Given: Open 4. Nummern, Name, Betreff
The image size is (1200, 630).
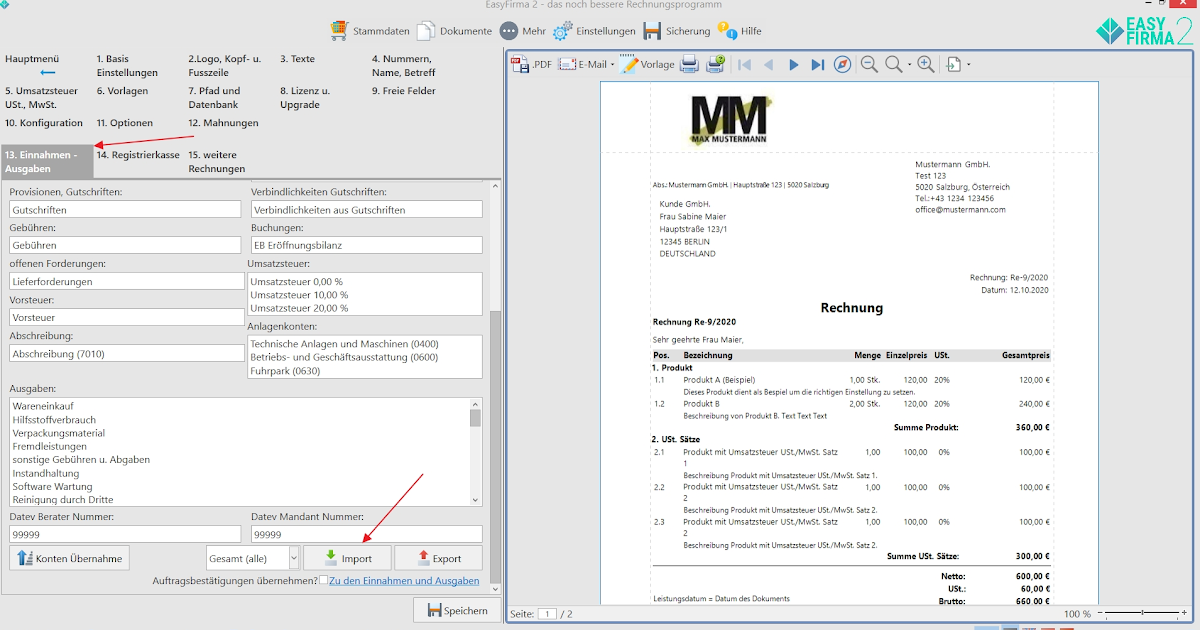Looking at the screenshot, I should (404, 66).
